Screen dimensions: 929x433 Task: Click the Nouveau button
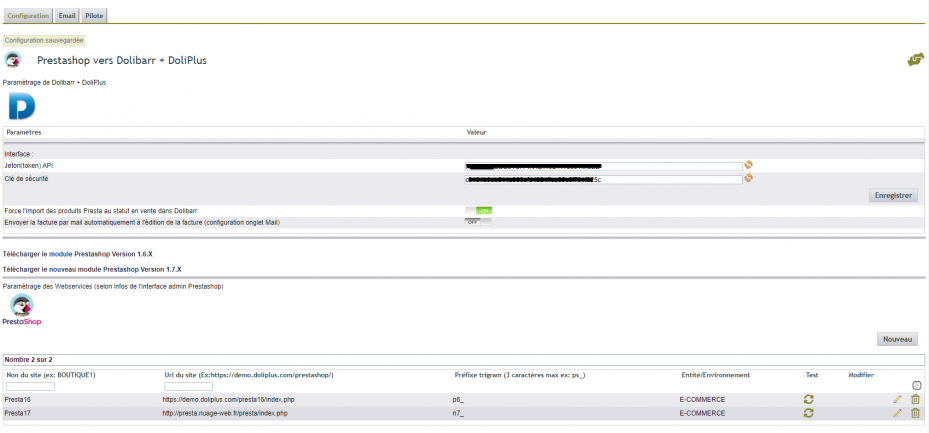(x=897, y=339)
